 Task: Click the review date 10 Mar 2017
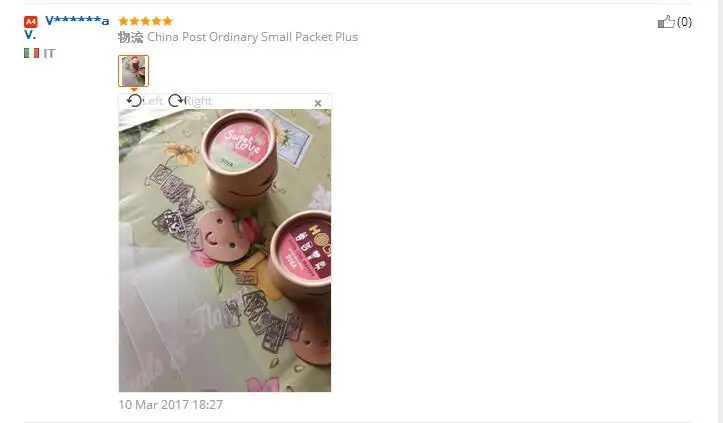pos(171,405)
